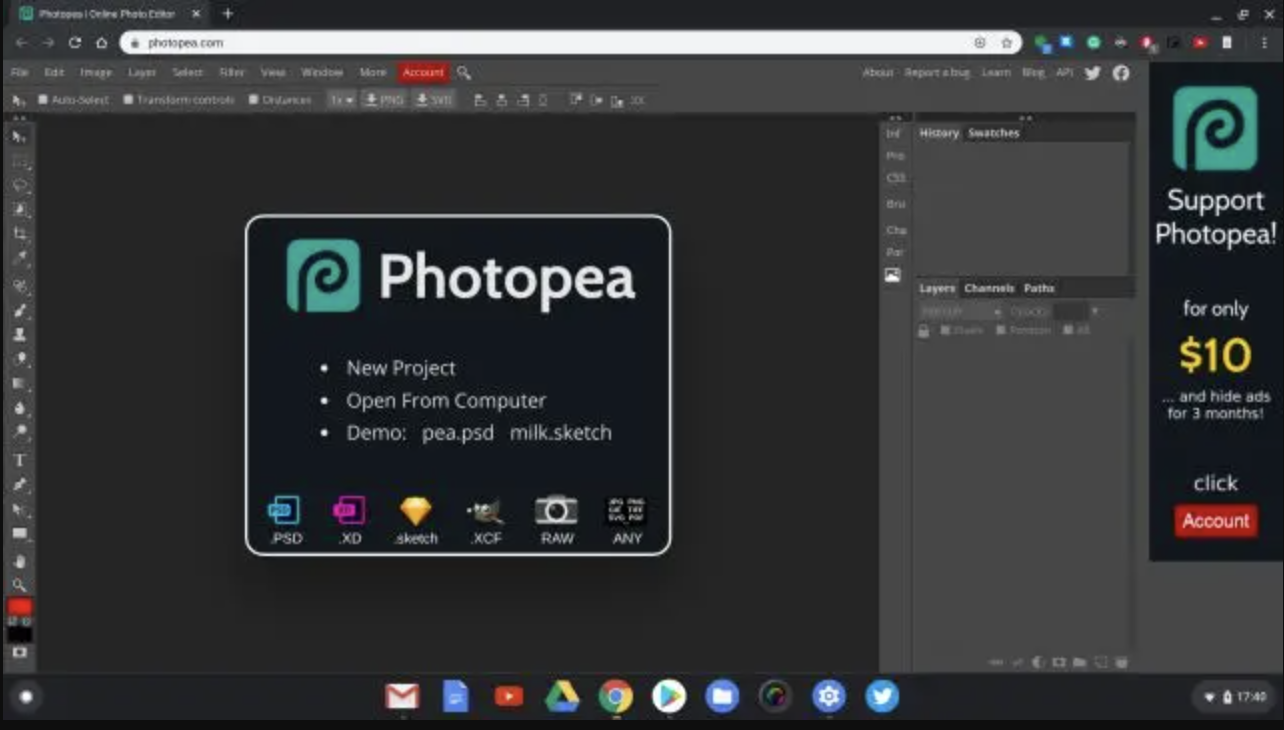Select the Lasso tool

pos(19,186)
